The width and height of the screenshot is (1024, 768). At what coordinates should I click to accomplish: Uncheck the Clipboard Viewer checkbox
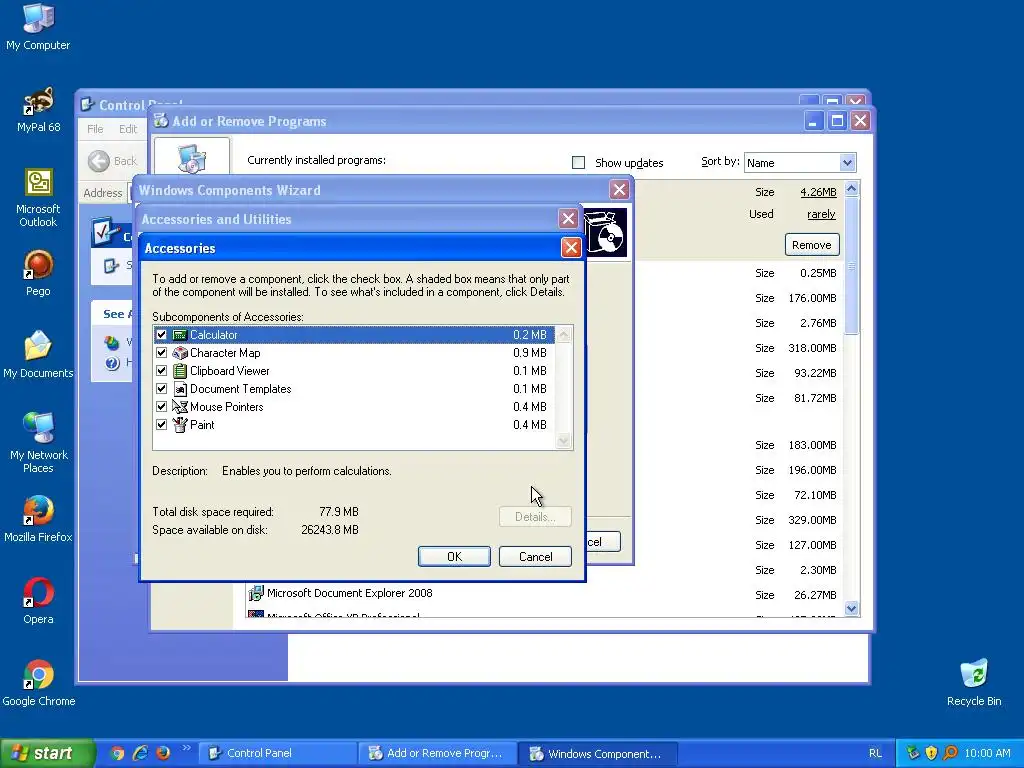(161, 371)
